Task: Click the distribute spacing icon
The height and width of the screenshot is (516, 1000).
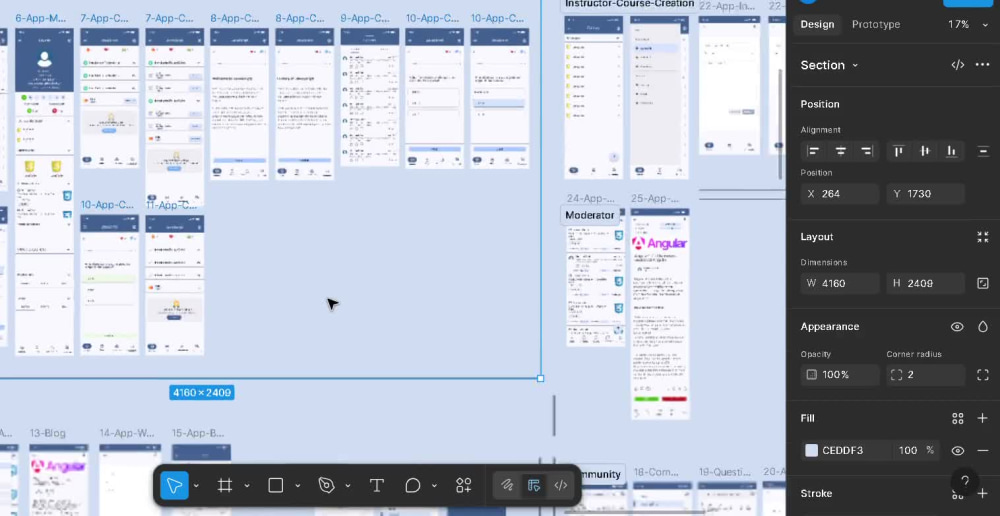Action: 983,151
